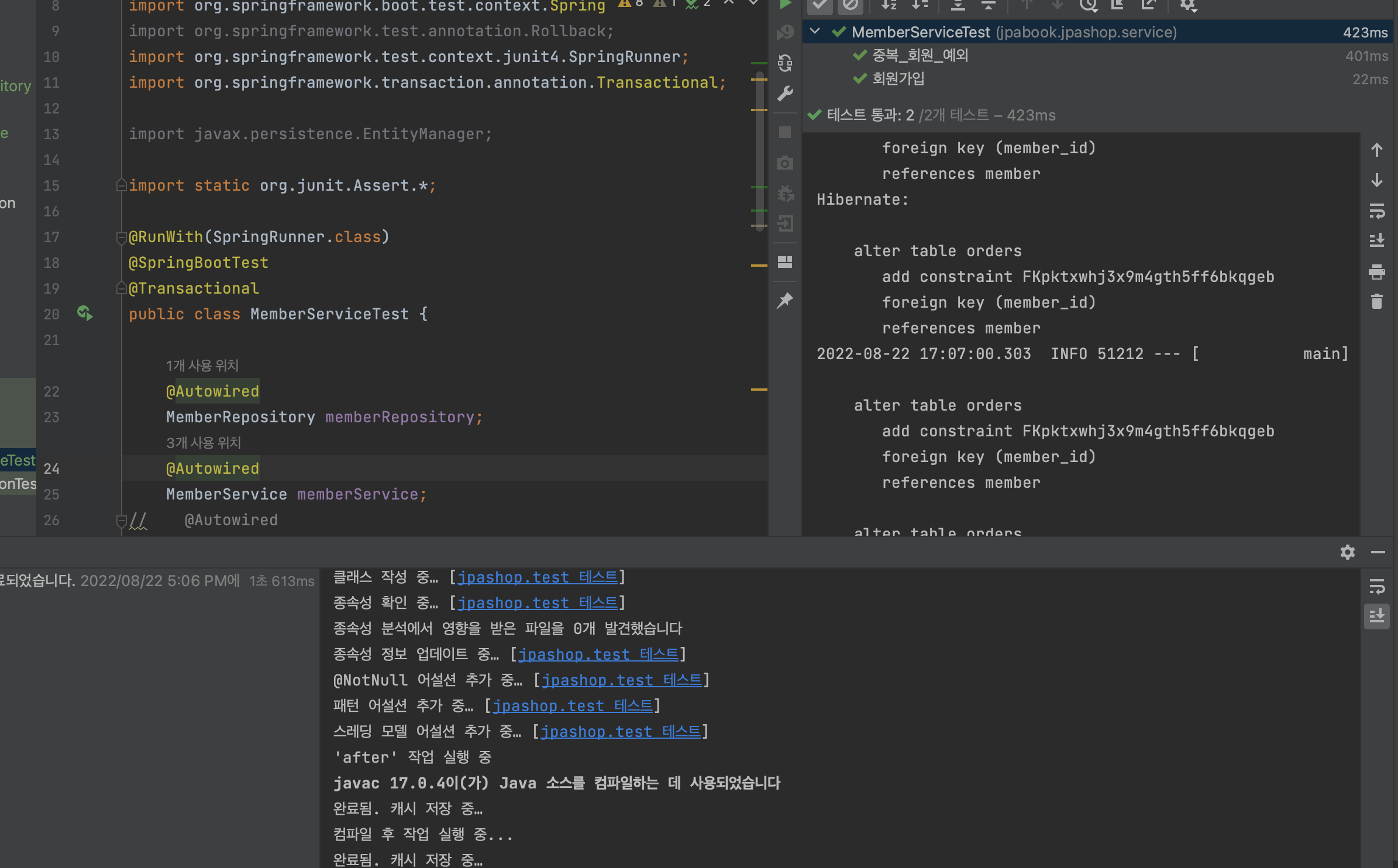Click run test gutter icon beside MemberServiceTest class

(x=85, y=314)
